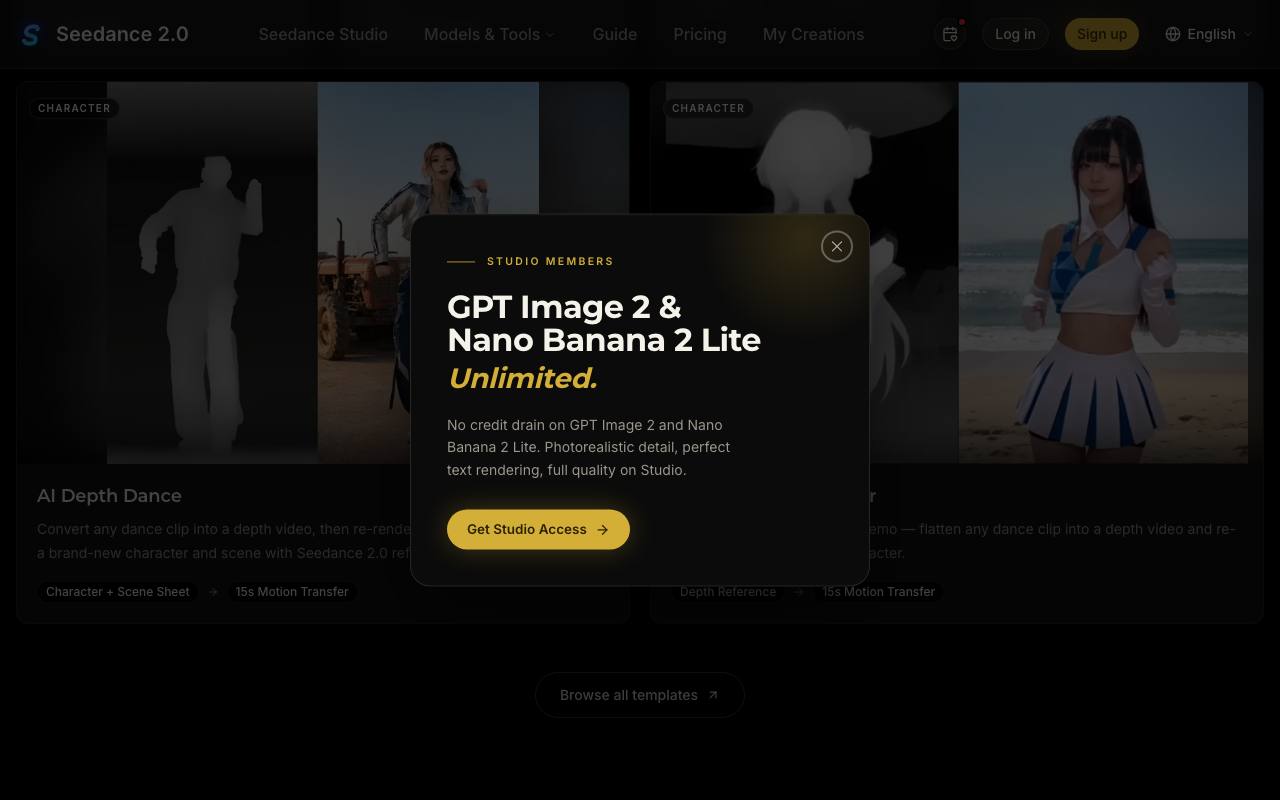The width and height of the screenshot is (1280, 800).
Task: Open the depth silhouette dancer thumbnail
Action: [x=212, y=273]
